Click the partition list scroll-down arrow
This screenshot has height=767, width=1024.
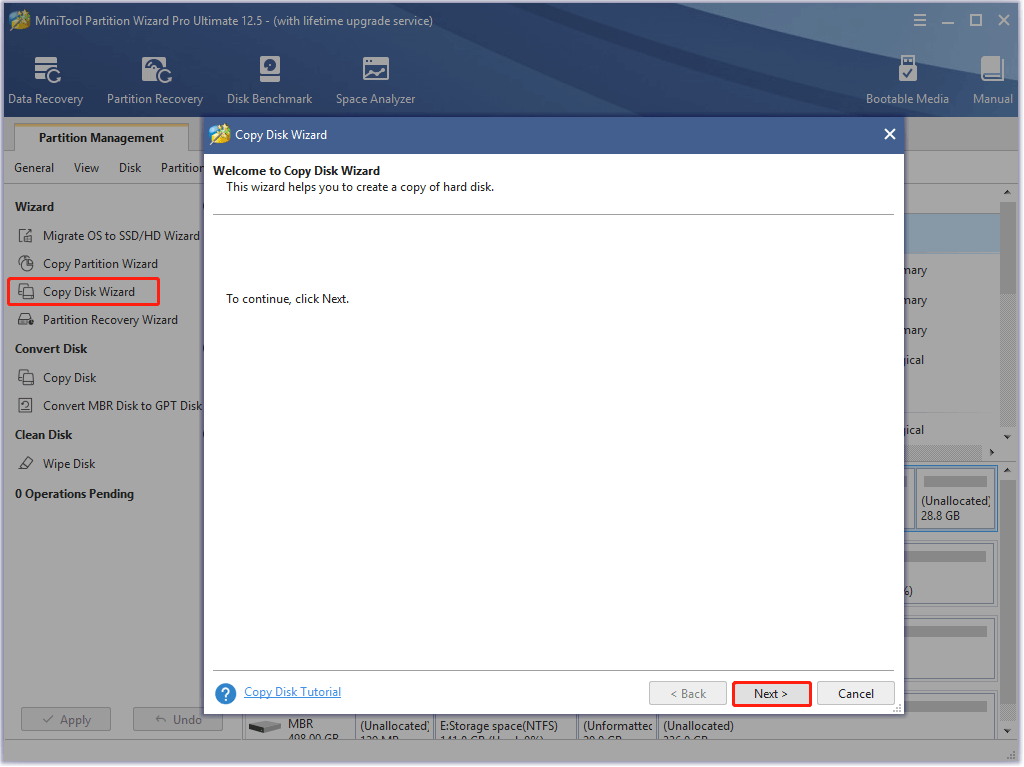pos(1007,437)
